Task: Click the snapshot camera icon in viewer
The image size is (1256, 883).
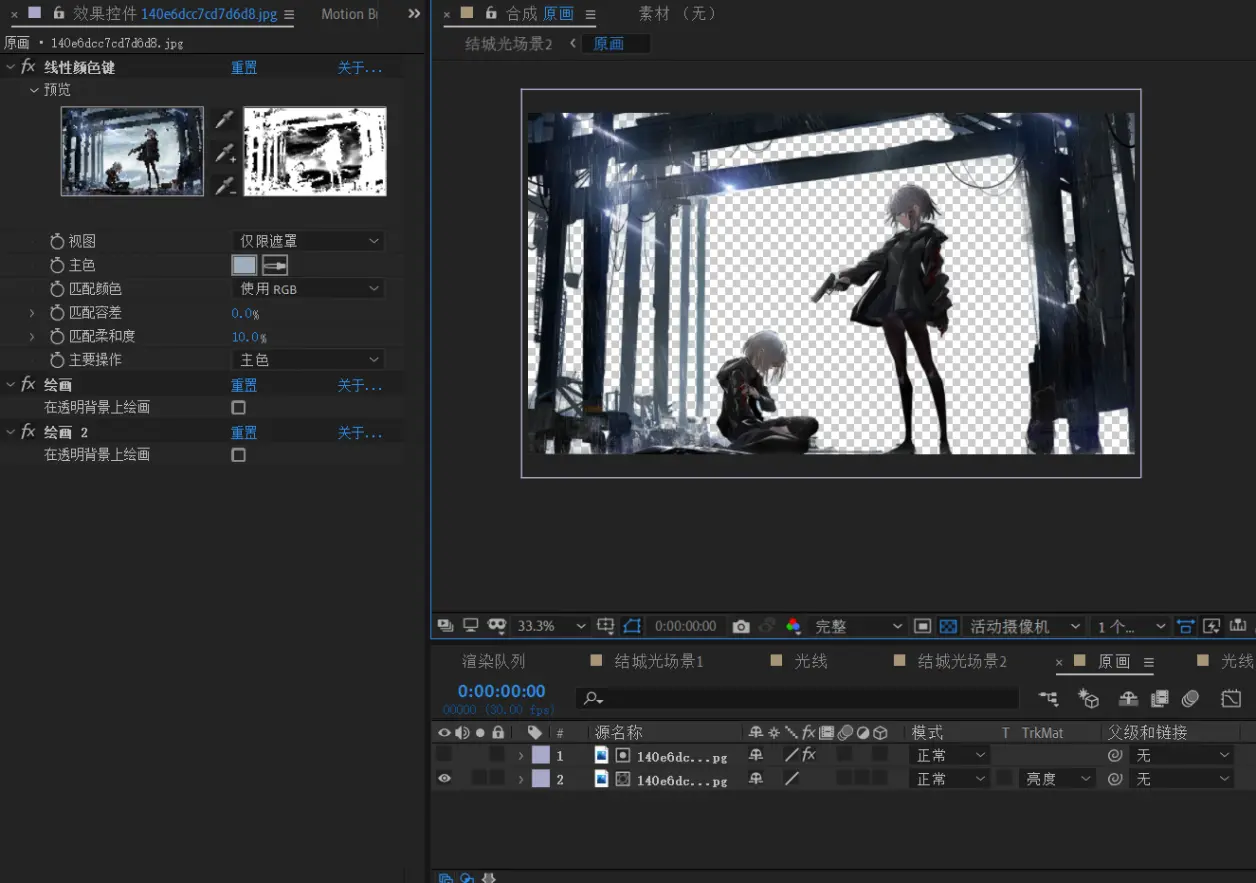Action: point(741,626)
